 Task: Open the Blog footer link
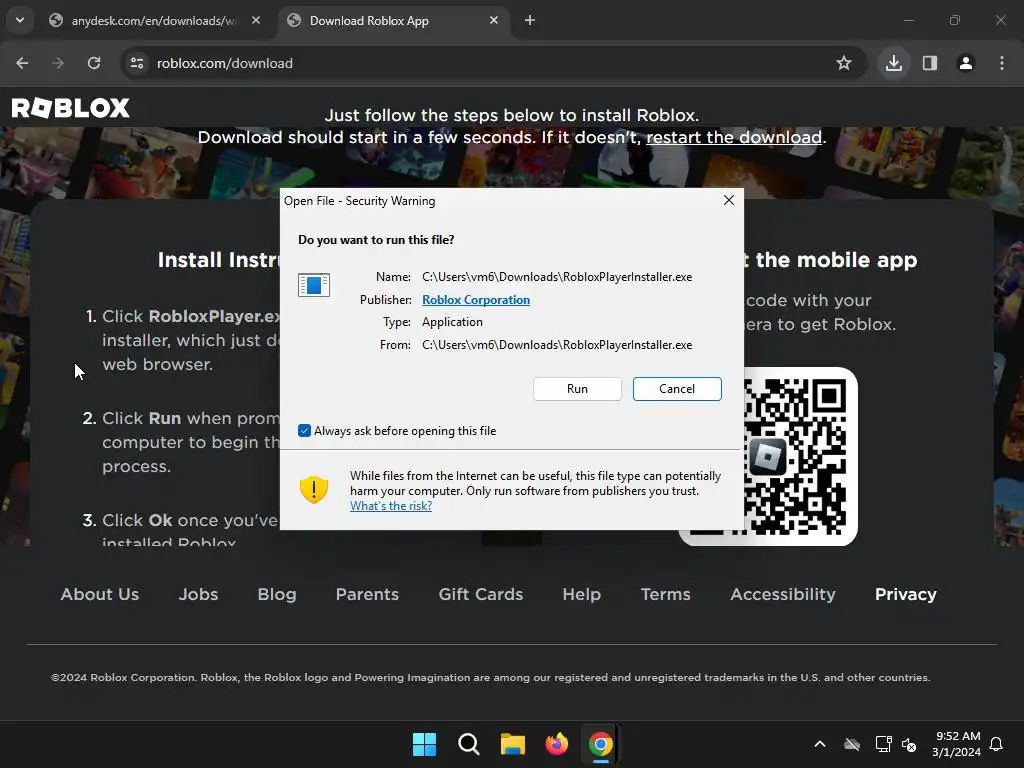pos(277,594)
